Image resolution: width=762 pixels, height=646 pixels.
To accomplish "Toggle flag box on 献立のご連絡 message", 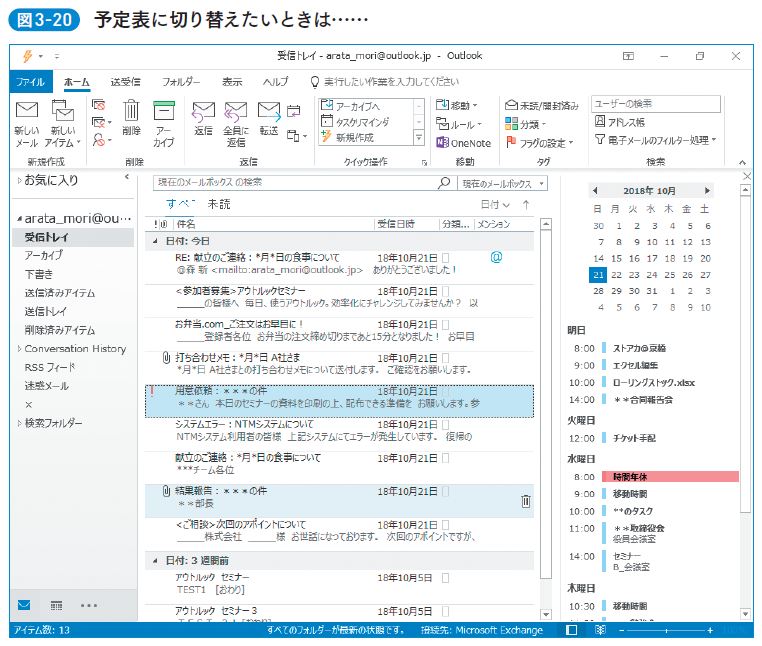I will pyautogui.click(x=445, y=458).
